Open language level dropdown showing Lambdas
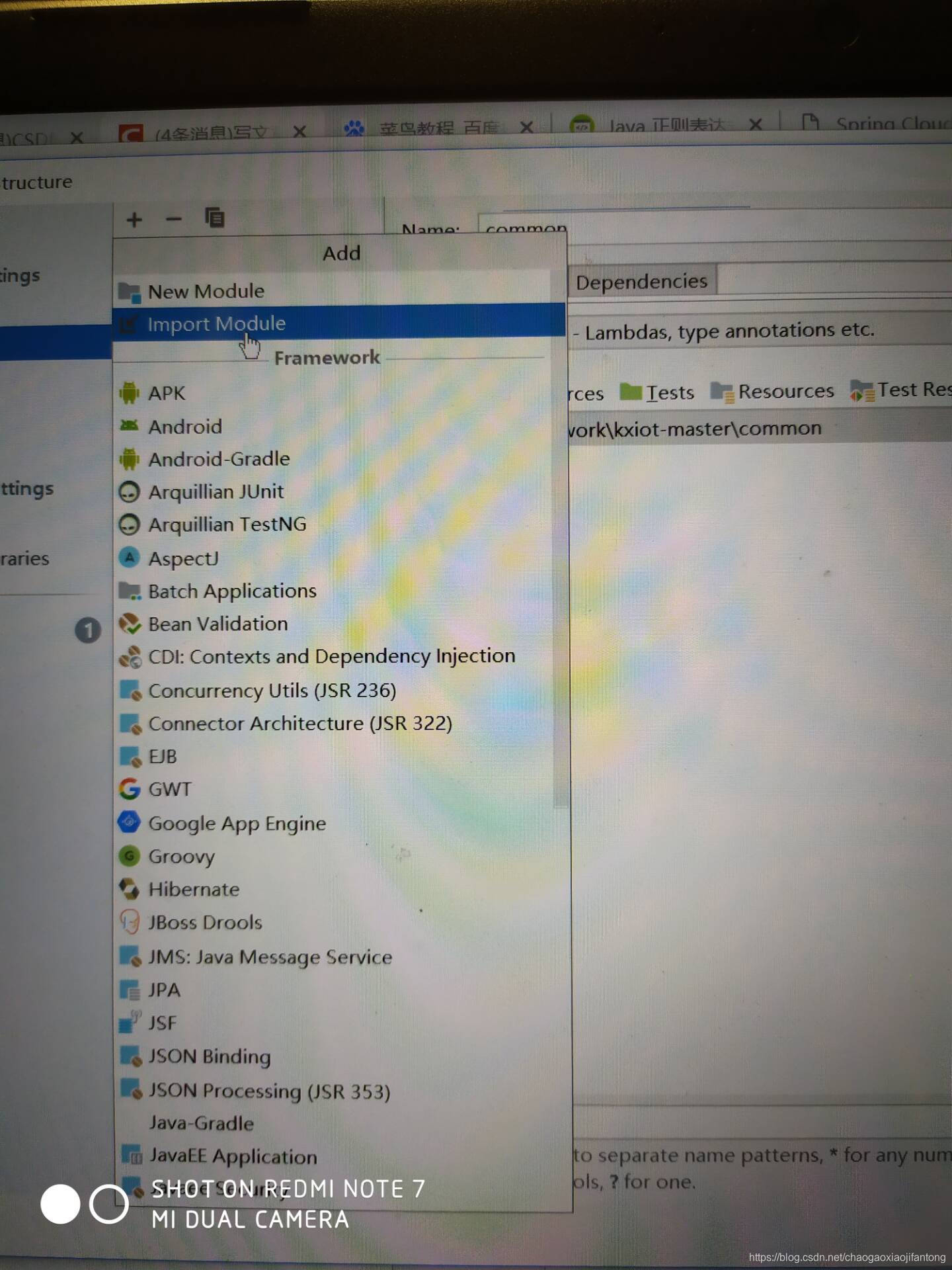This screenshot has height=1270, width=952. [760, 330]
